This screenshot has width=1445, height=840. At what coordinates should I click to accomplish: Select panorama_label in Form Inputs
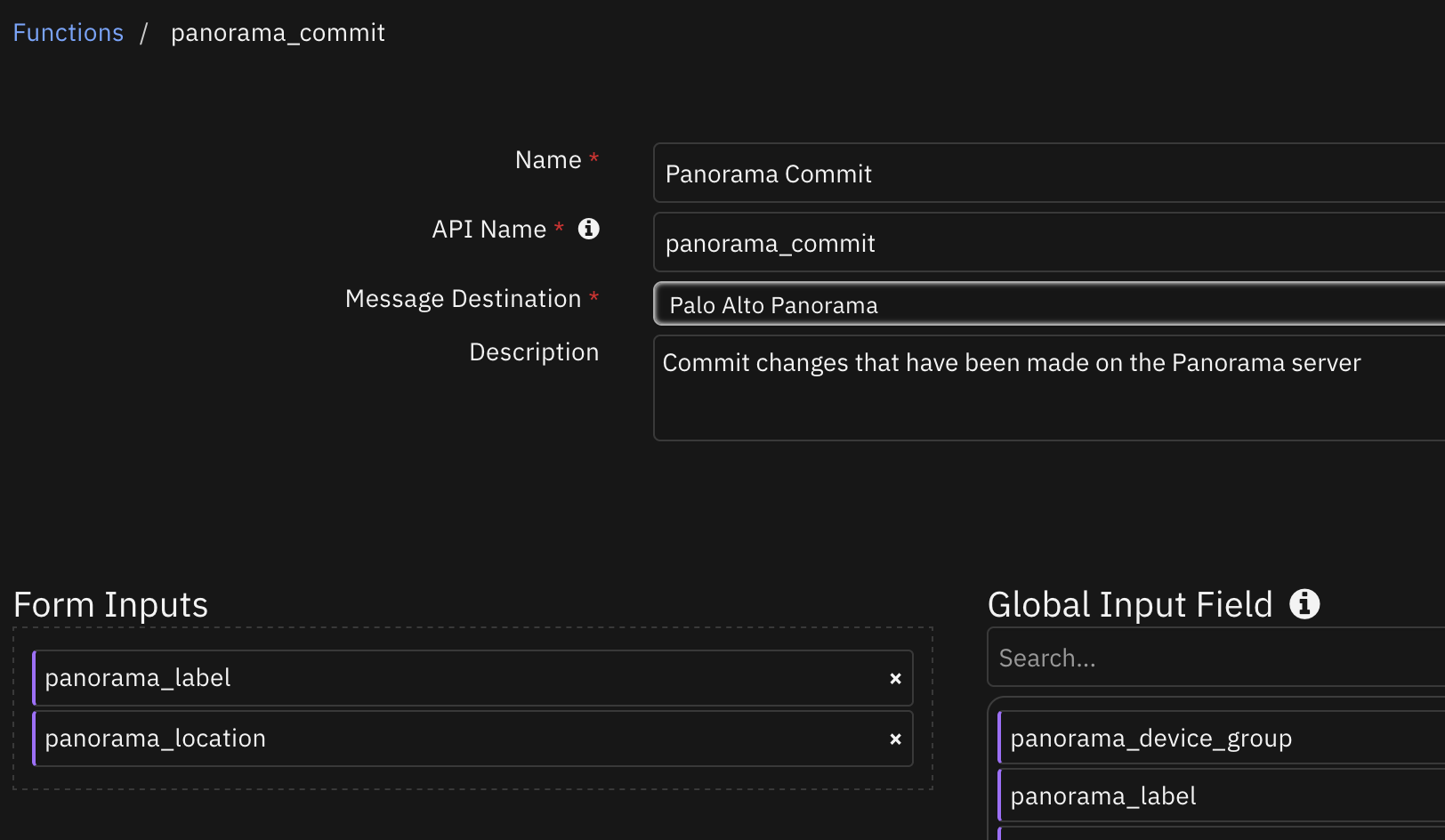click(x=472, y=678)
